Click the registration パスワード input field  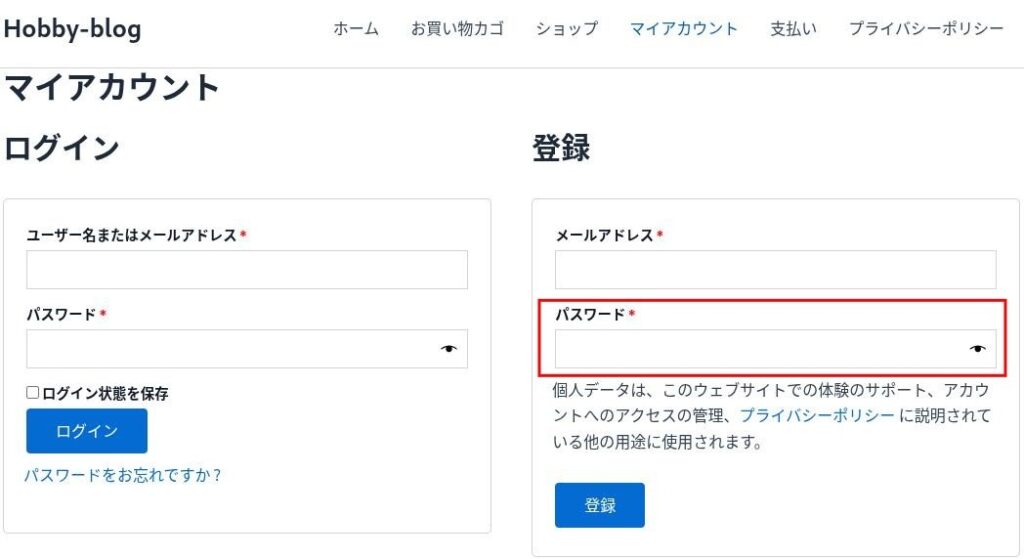click(x=758, y=349)
